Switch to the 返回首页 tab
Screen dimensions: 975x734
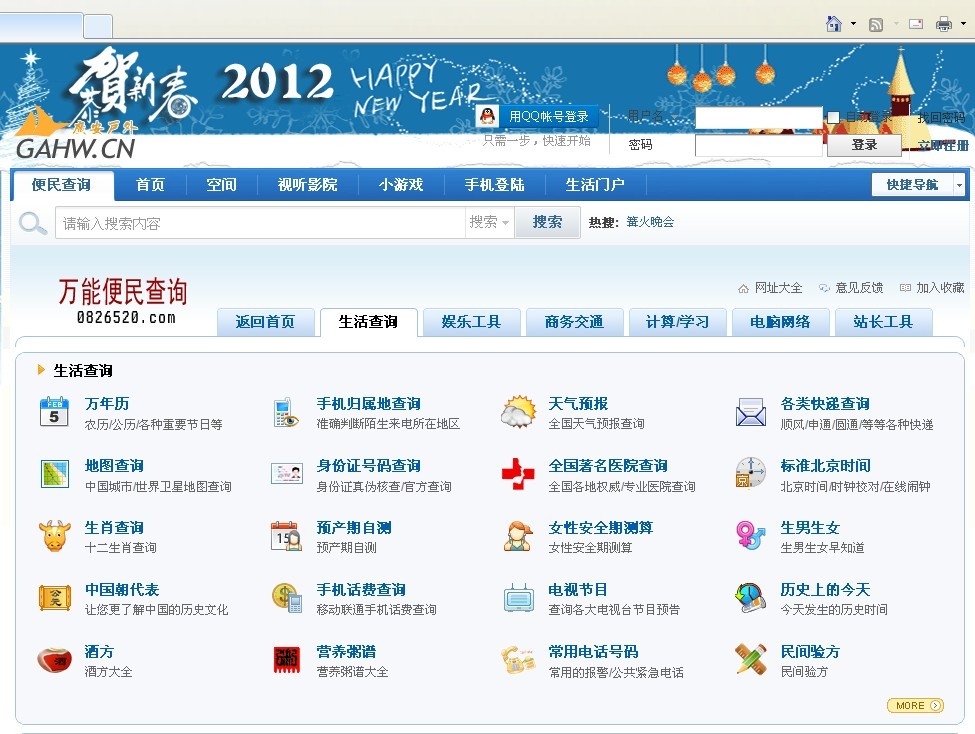tap(266, 322)
